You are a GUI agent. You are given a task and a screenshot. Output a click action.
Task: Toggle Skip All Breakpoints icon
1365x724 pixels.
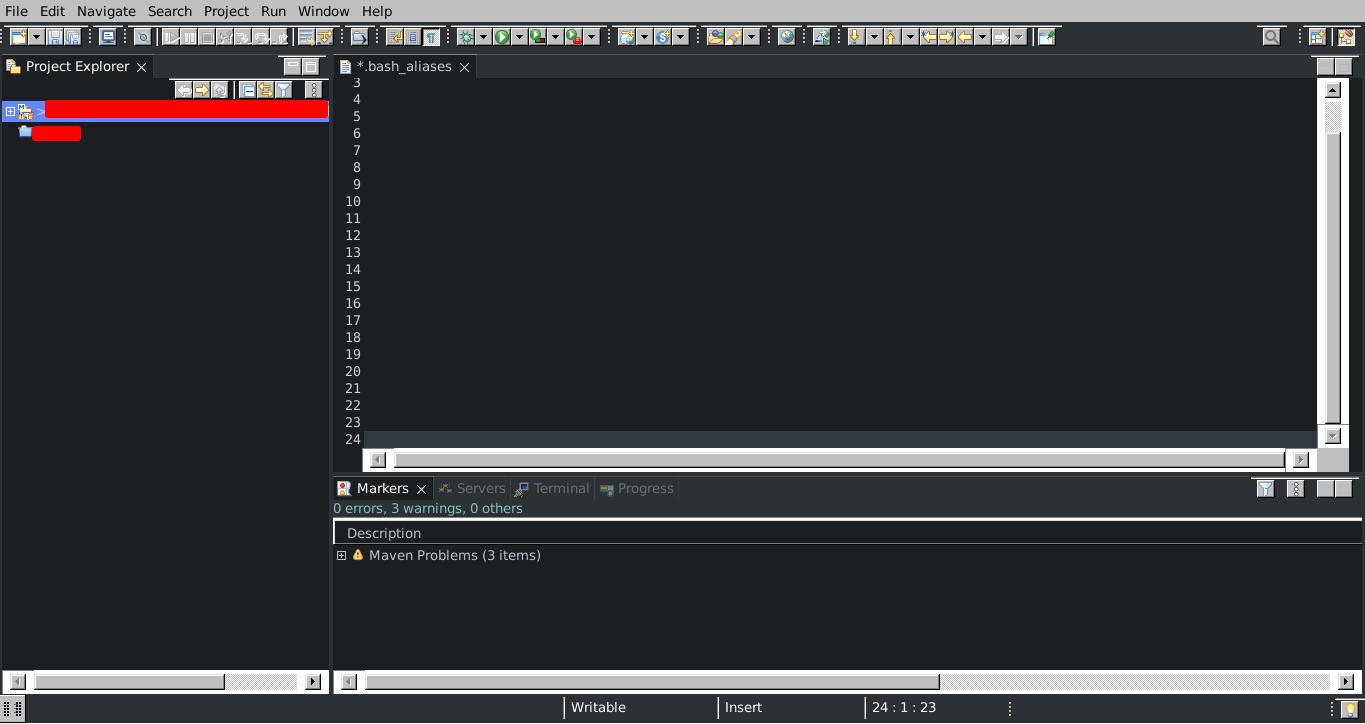(142, 37)
